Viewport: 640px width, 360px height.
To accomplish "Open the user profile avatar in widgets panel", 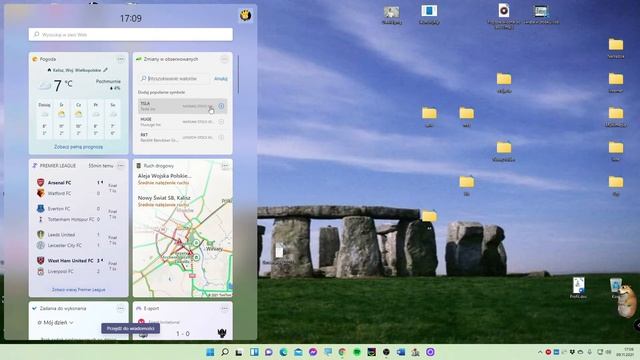I will tap(245, 16).
